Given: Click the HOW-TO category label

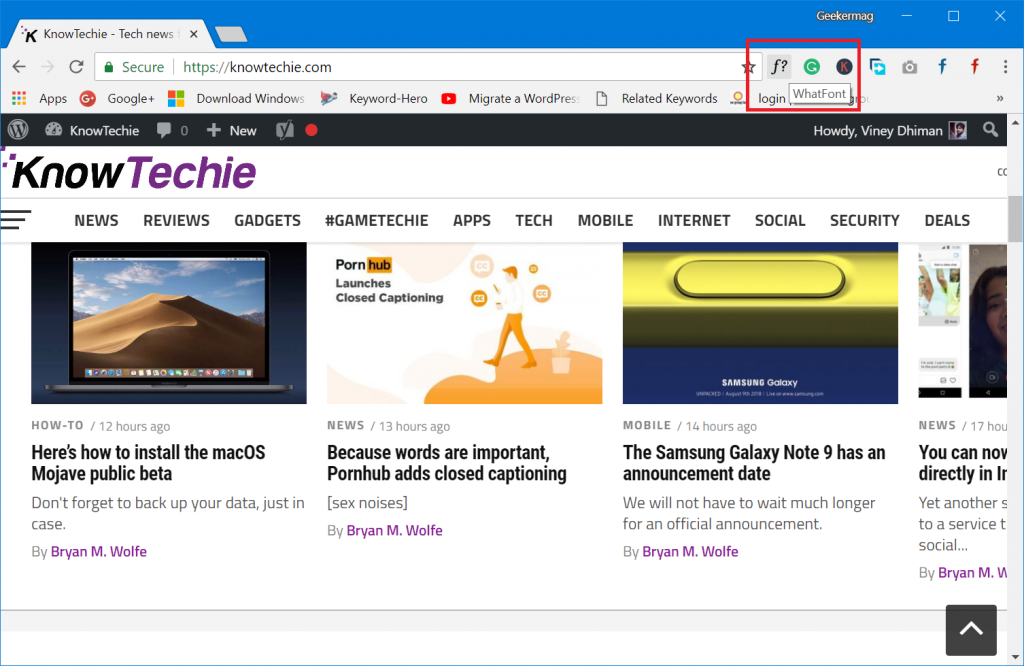Looking at the screenshot, I should (x=57, y=425).
